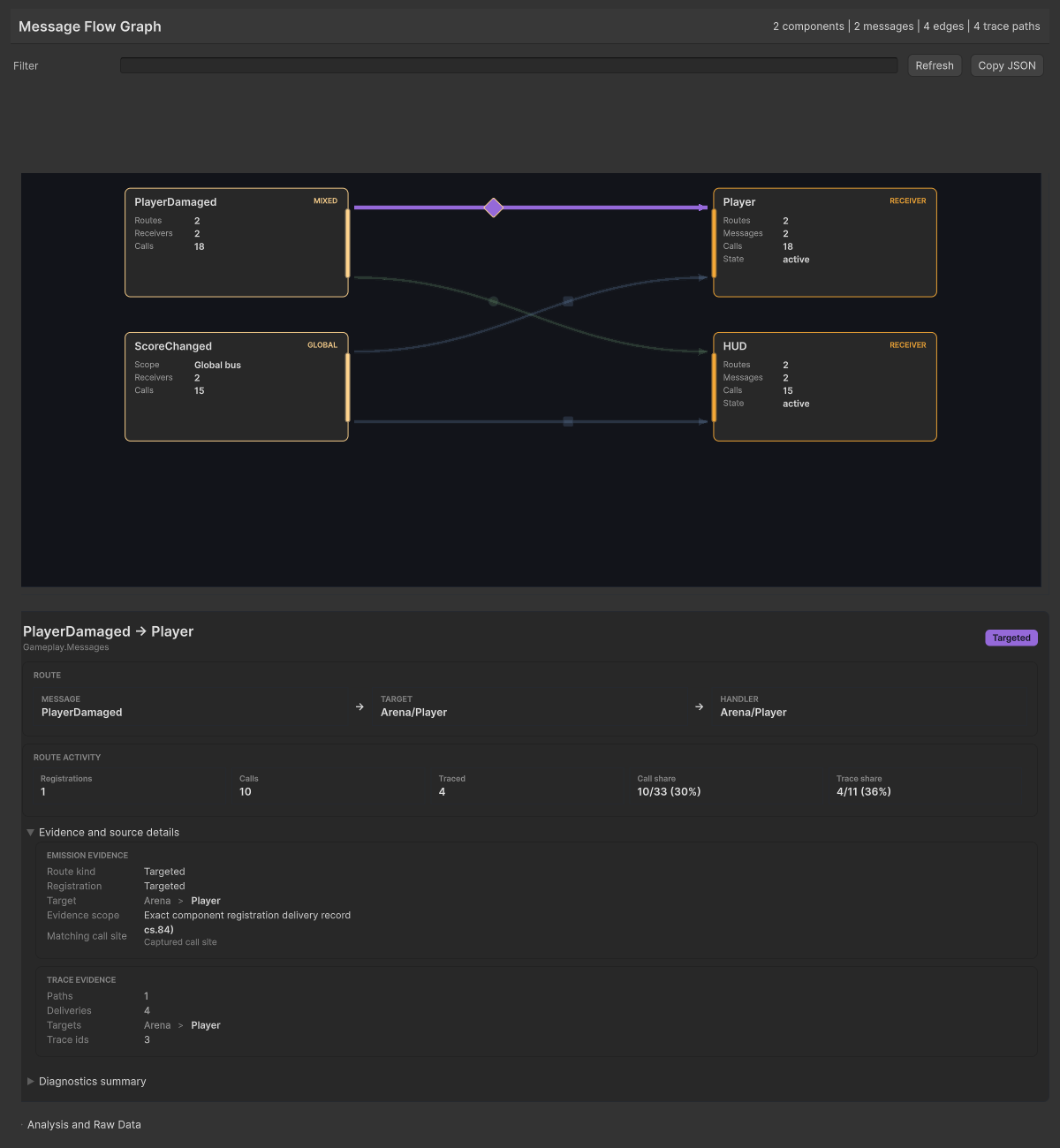Image resolution: width=1060 pixels, height=1148 pixels.
Task: Click the output port bar on ScoreChanged
Action: pos(348,387)
